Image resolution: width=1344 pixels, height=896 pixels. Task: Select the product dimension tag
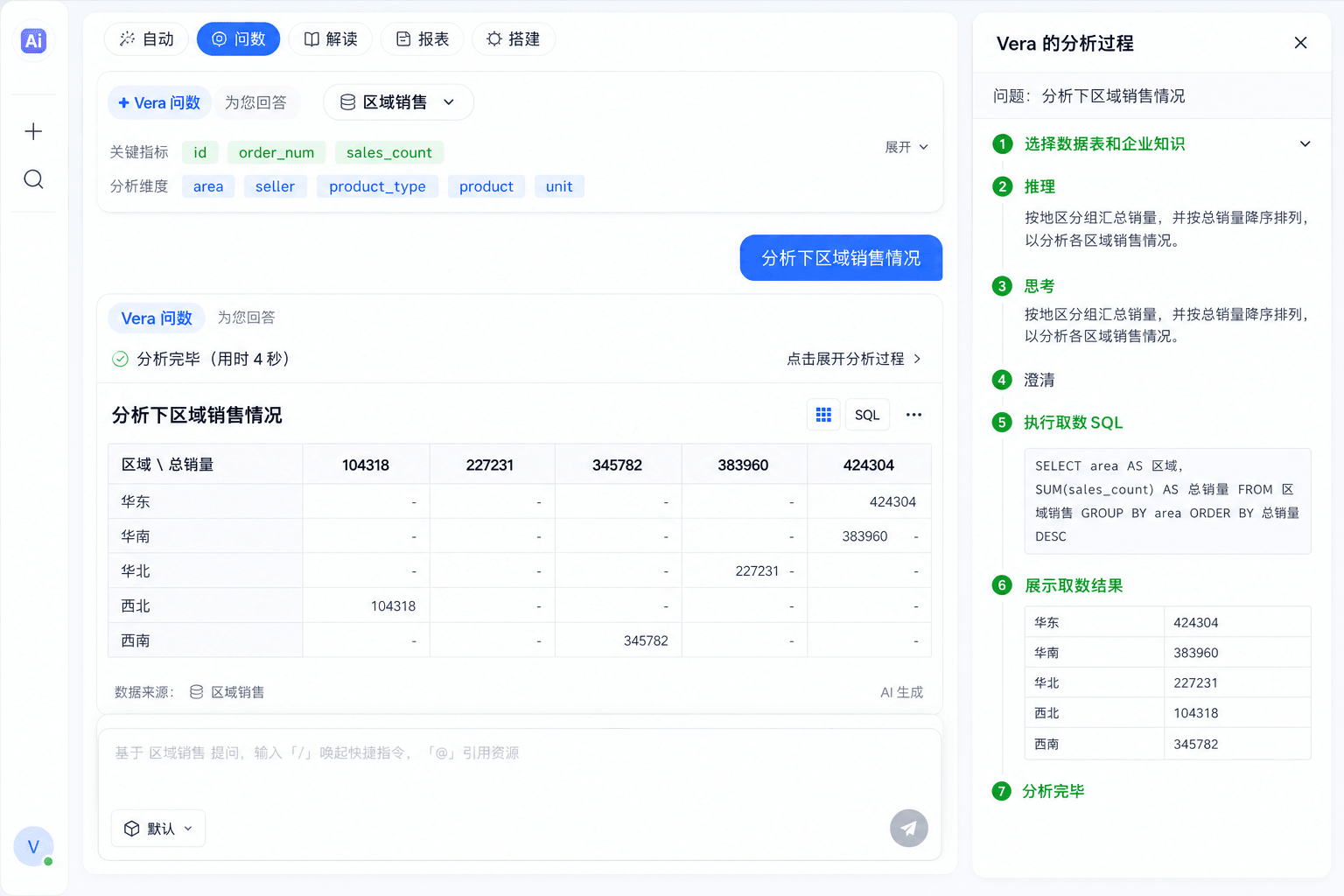coord(486,186)
